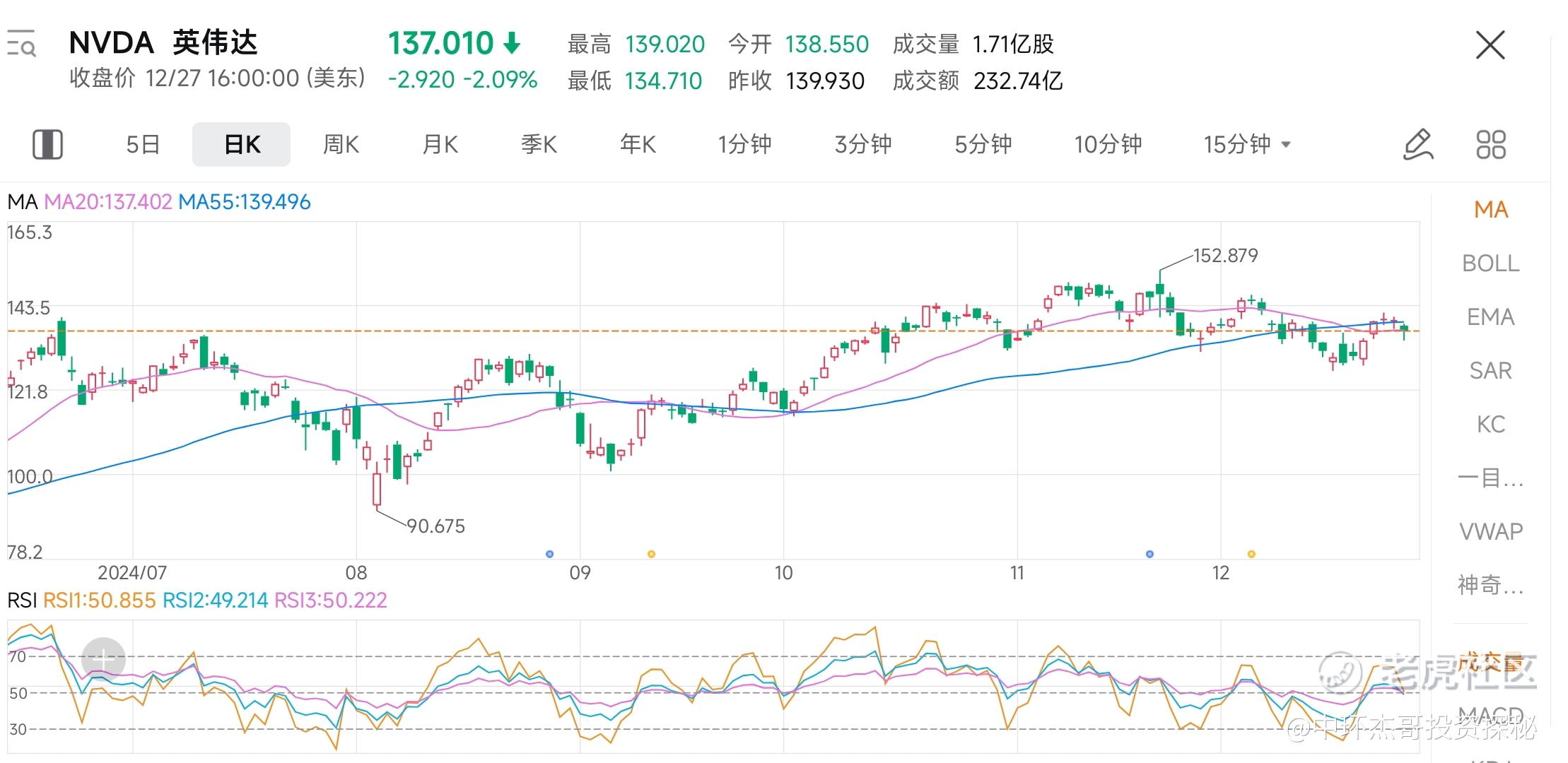Click the RSI1:50.855 legend value
Viewport: 1568px width, 763px height.
100,601
